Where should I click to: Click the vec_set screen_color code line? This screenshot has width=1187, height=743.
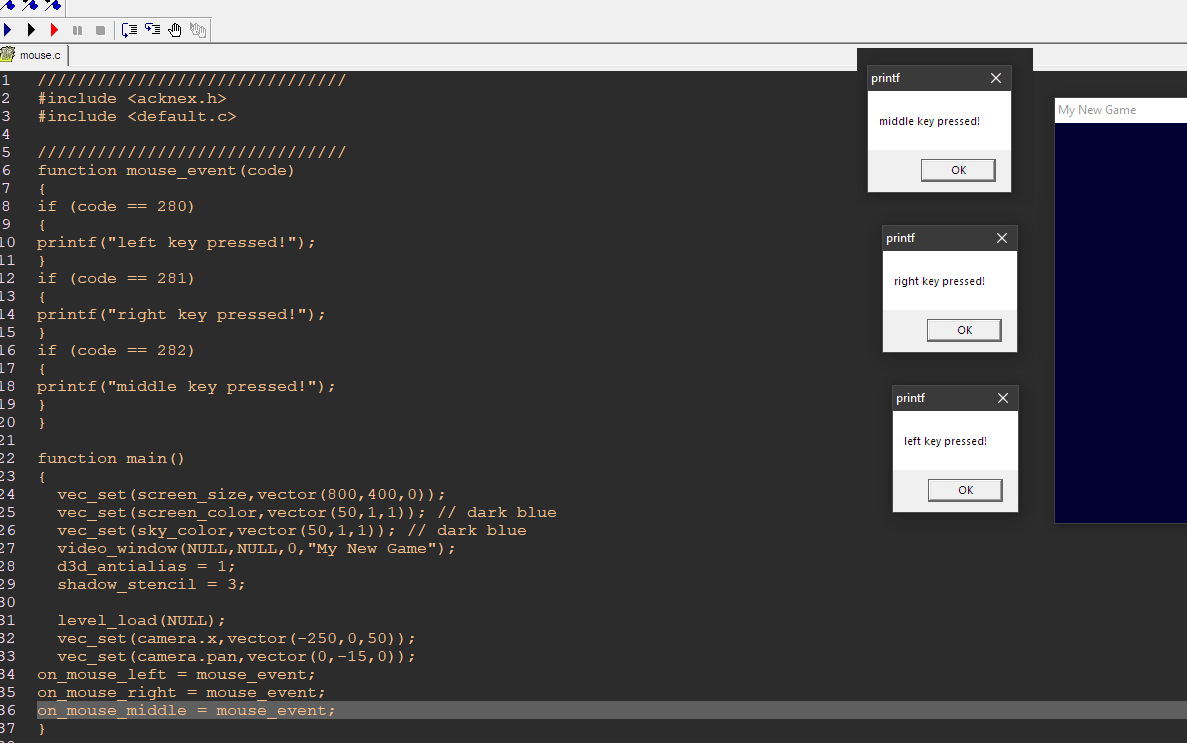(307, 513)
